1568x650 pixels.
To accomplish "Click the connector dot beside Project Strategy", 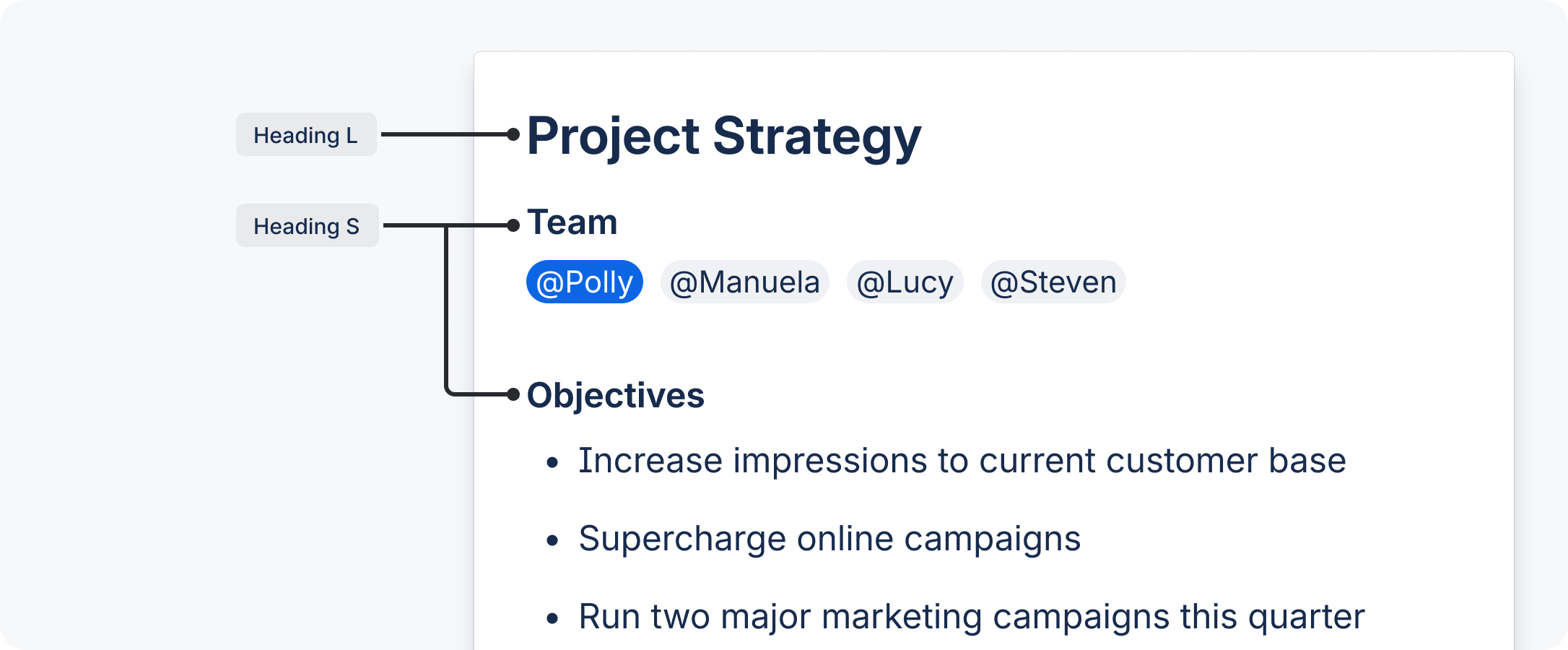I will [513, 134].
